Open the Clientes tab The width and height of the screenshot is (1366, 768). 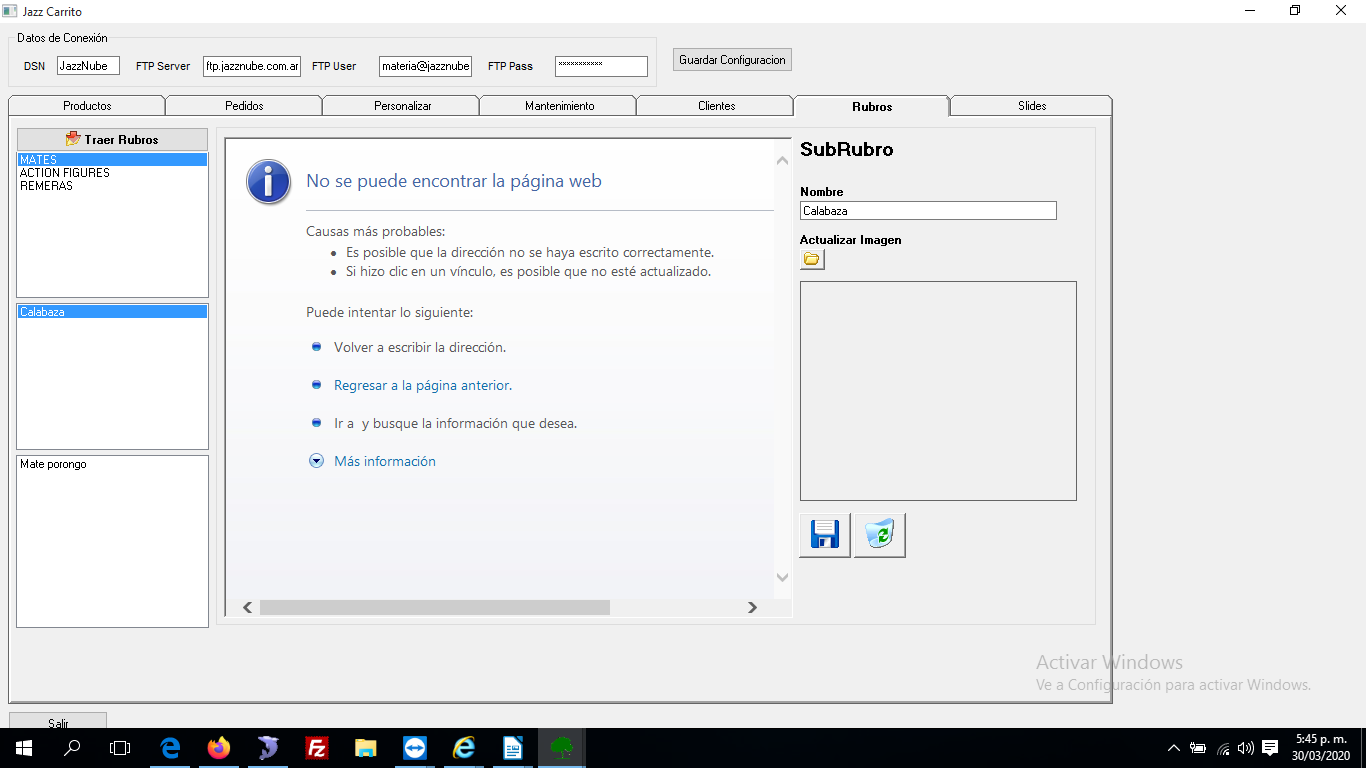[x=716, y=106]
